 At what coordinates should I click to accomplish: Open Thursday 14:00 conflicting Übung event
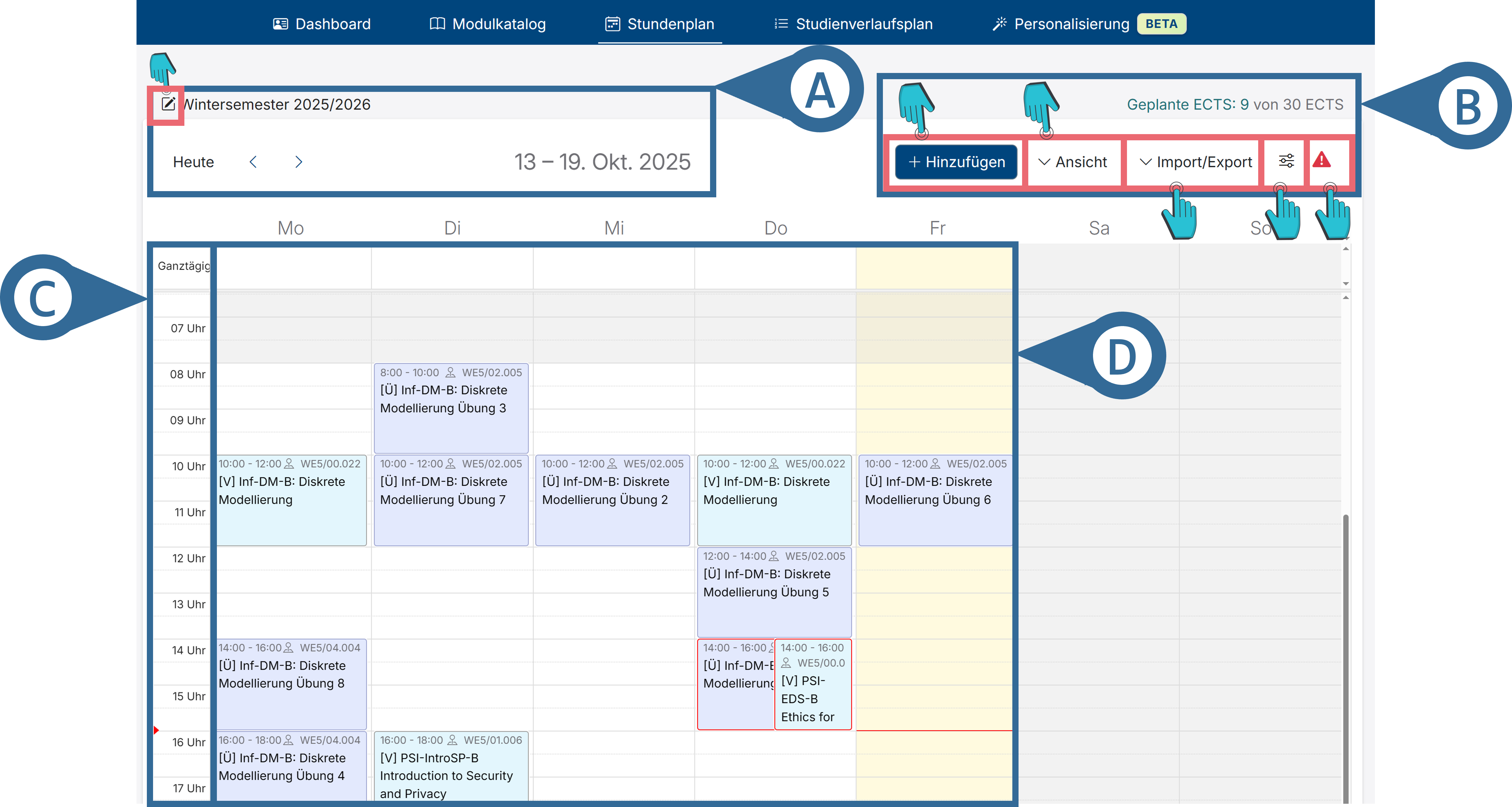(736, 684)
